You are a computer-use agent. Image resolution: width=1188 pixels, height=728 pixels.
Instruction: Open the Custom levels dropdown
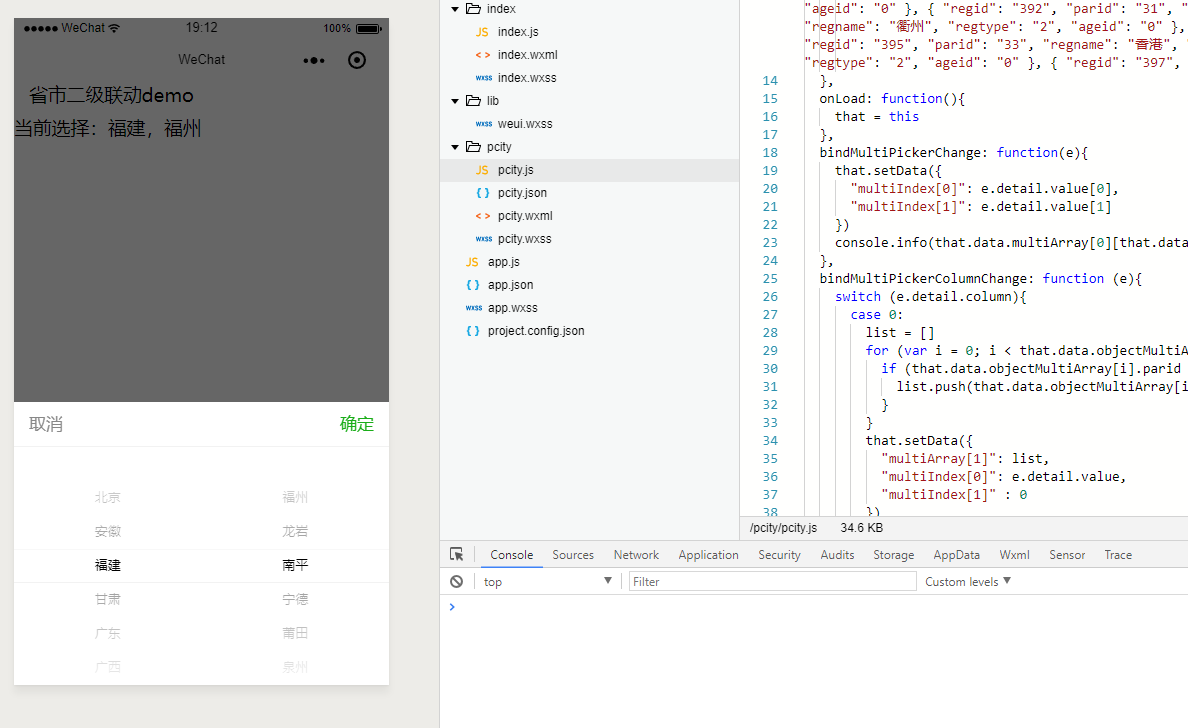(x=968, y=581)
